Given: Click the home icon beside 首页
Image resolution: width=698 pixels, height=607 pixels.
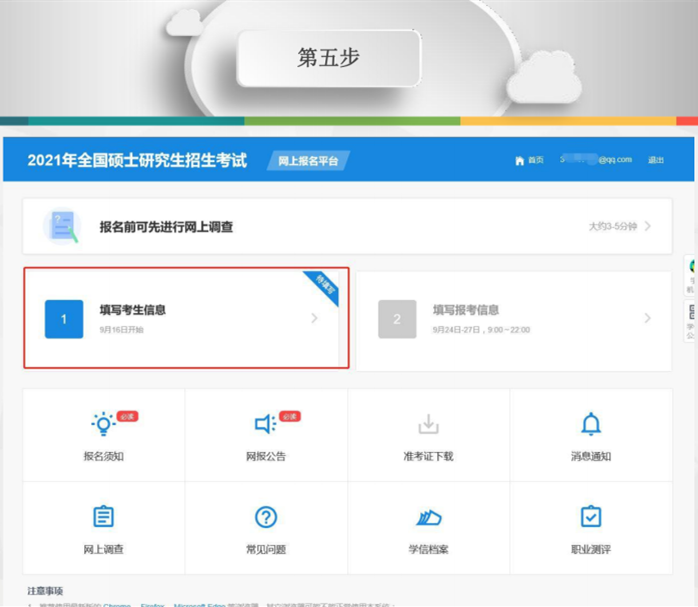Looking at the screenshot, I should click(519, 160).
